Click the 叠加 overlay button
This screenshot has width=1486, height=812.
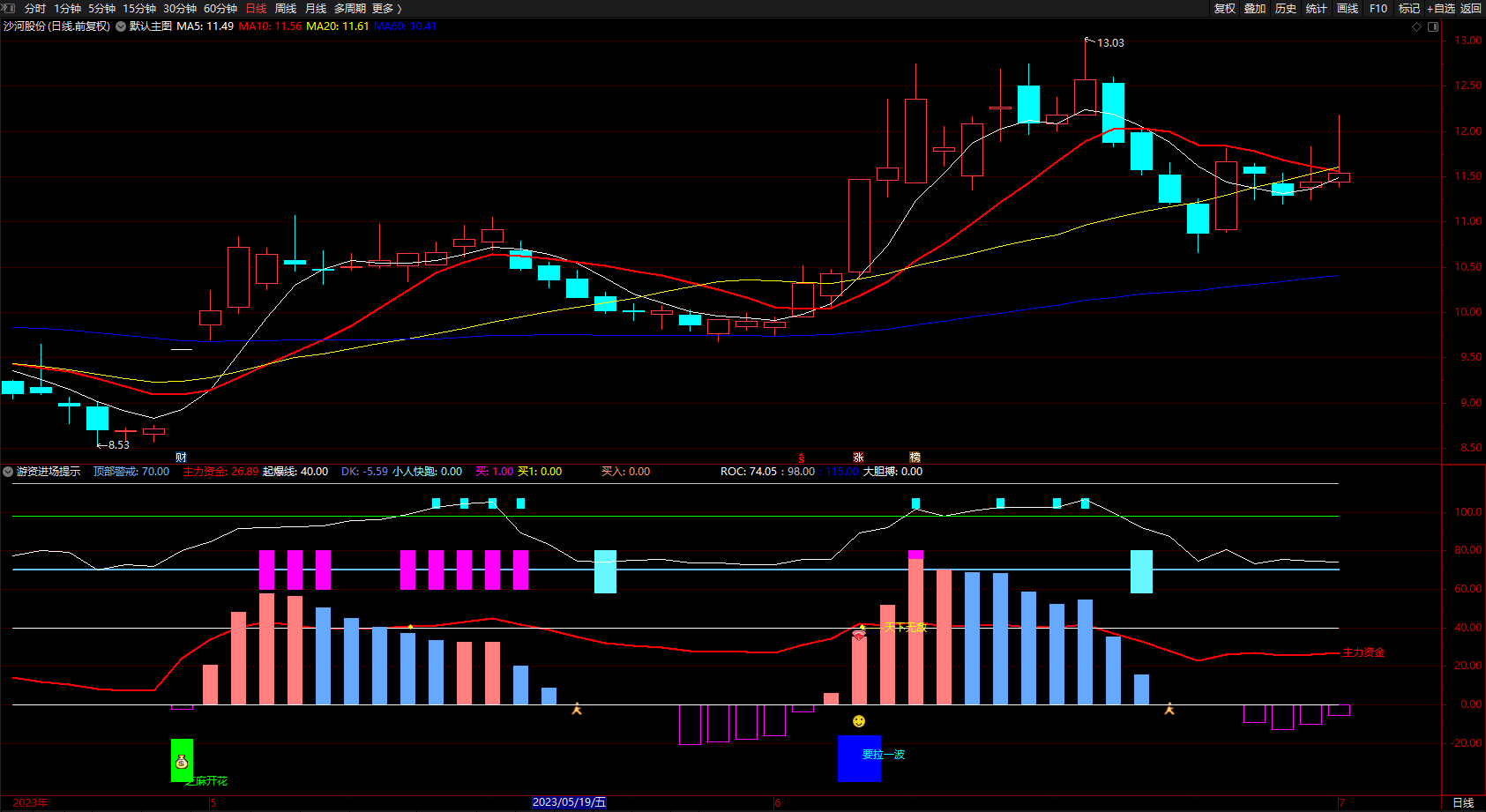[x=1255, y=8]
